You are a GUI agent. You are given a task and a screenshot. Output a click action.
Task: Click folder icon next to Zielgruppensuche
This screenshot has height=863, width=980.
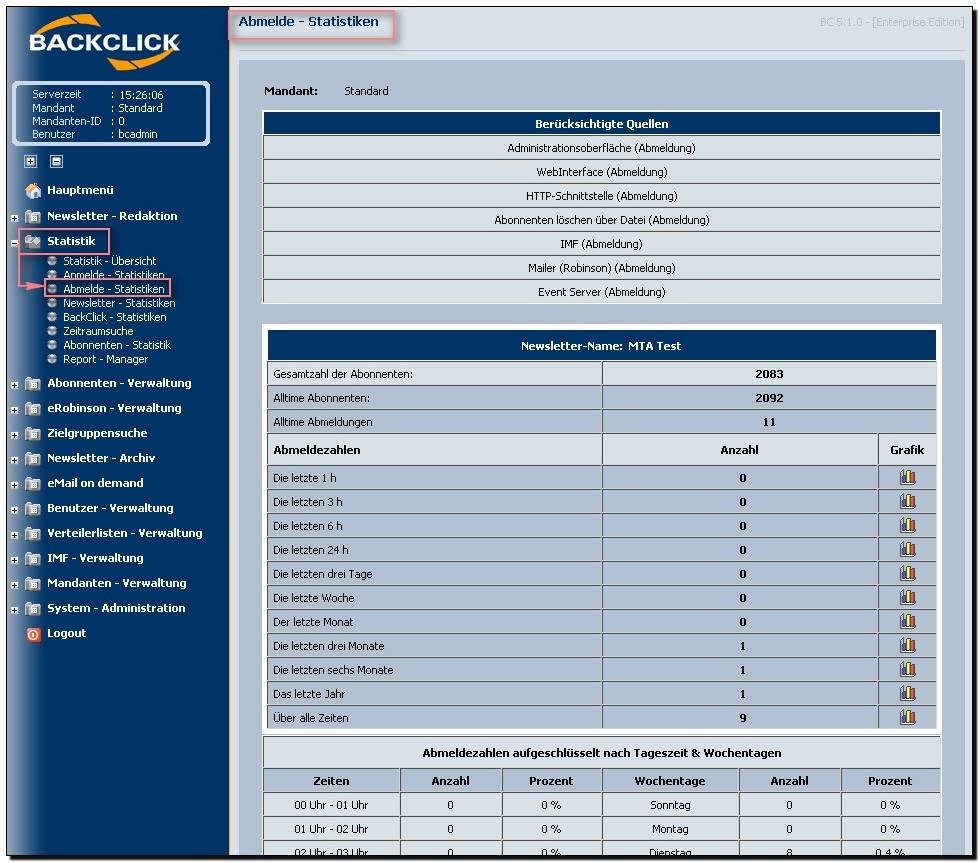[32, 434]
